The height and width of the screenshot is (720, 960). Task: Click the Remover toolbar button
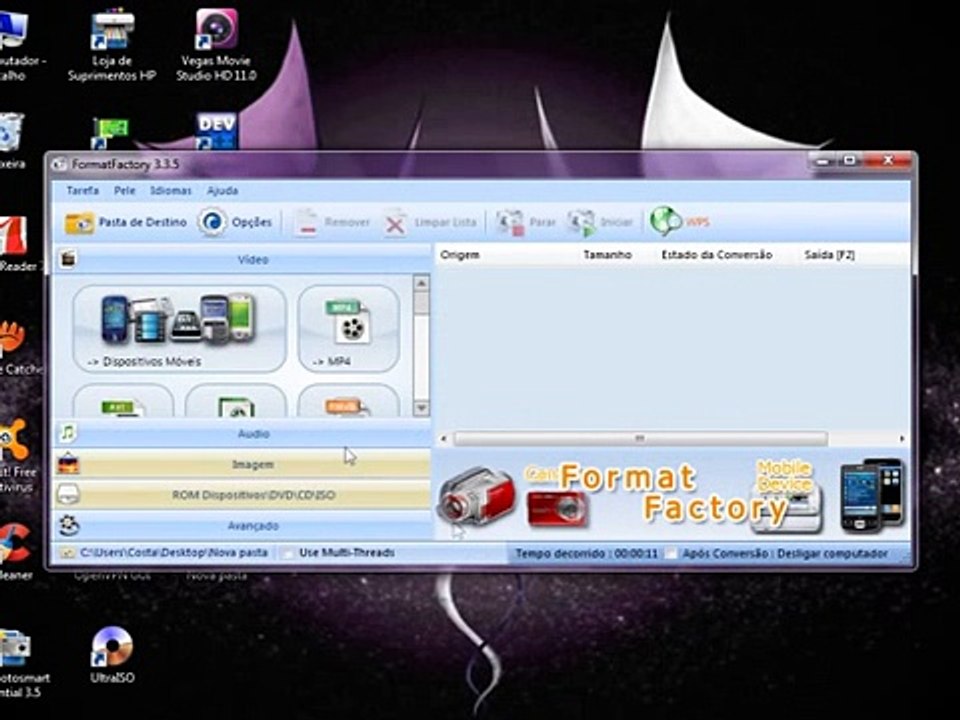point(331,222)
